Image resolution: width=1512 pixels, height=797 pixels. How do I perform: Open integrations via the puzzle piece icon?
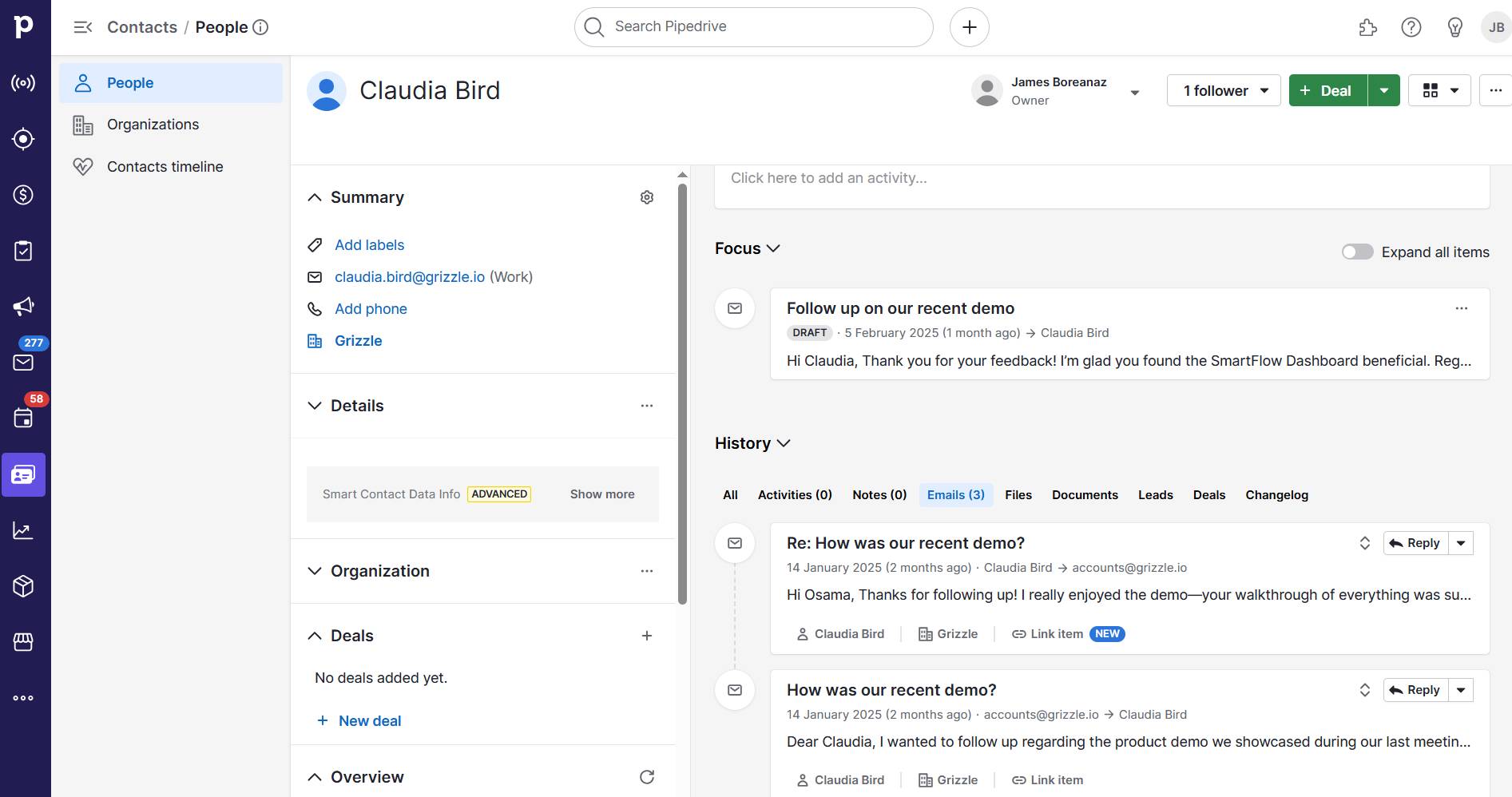[1367, 27]
